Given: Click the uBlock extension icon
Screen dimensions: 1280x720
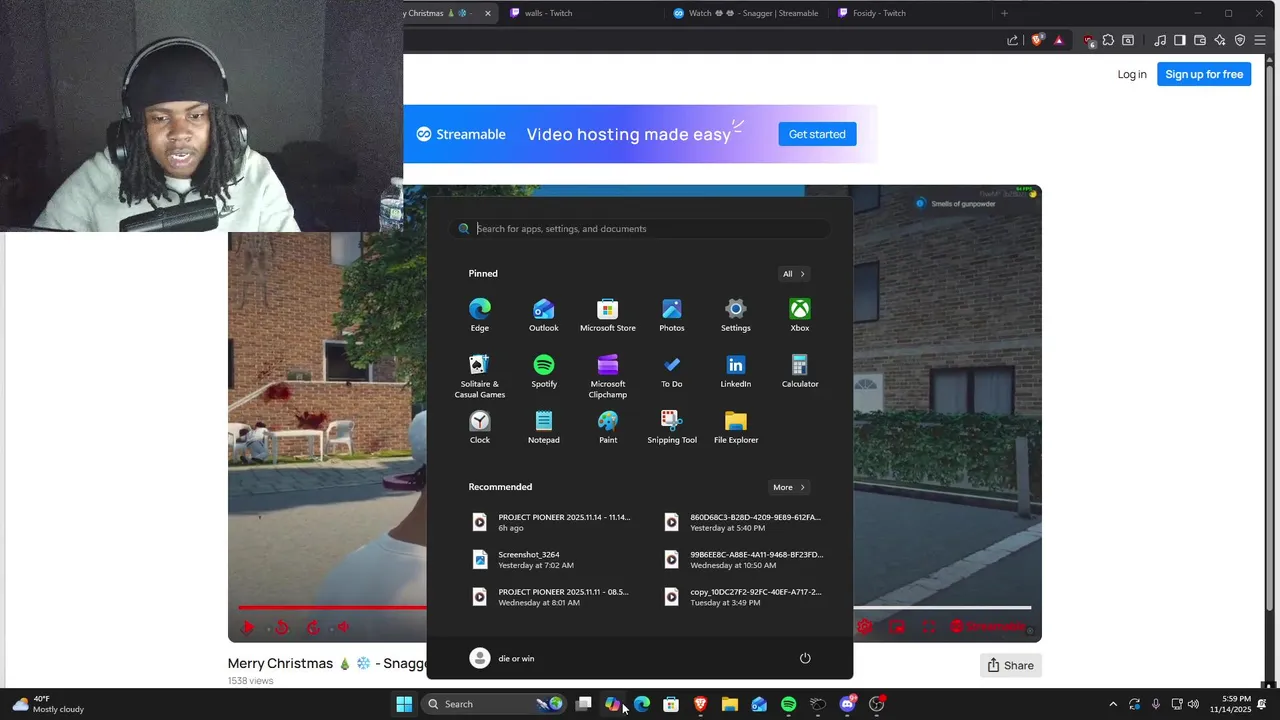Looking at the screenshot, I should click(x=1089, y=41).
